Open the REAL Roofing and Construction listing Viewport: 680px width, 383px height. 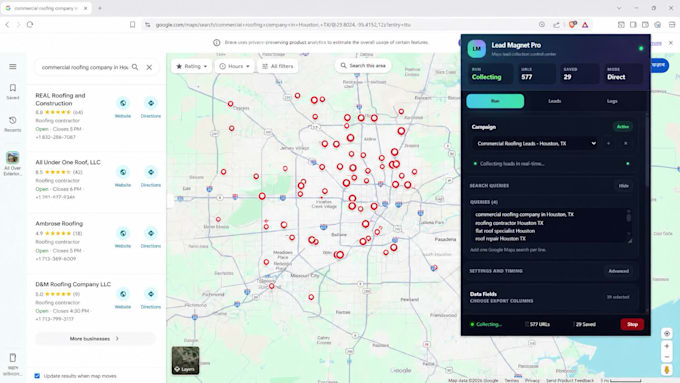tap(60, 99)
